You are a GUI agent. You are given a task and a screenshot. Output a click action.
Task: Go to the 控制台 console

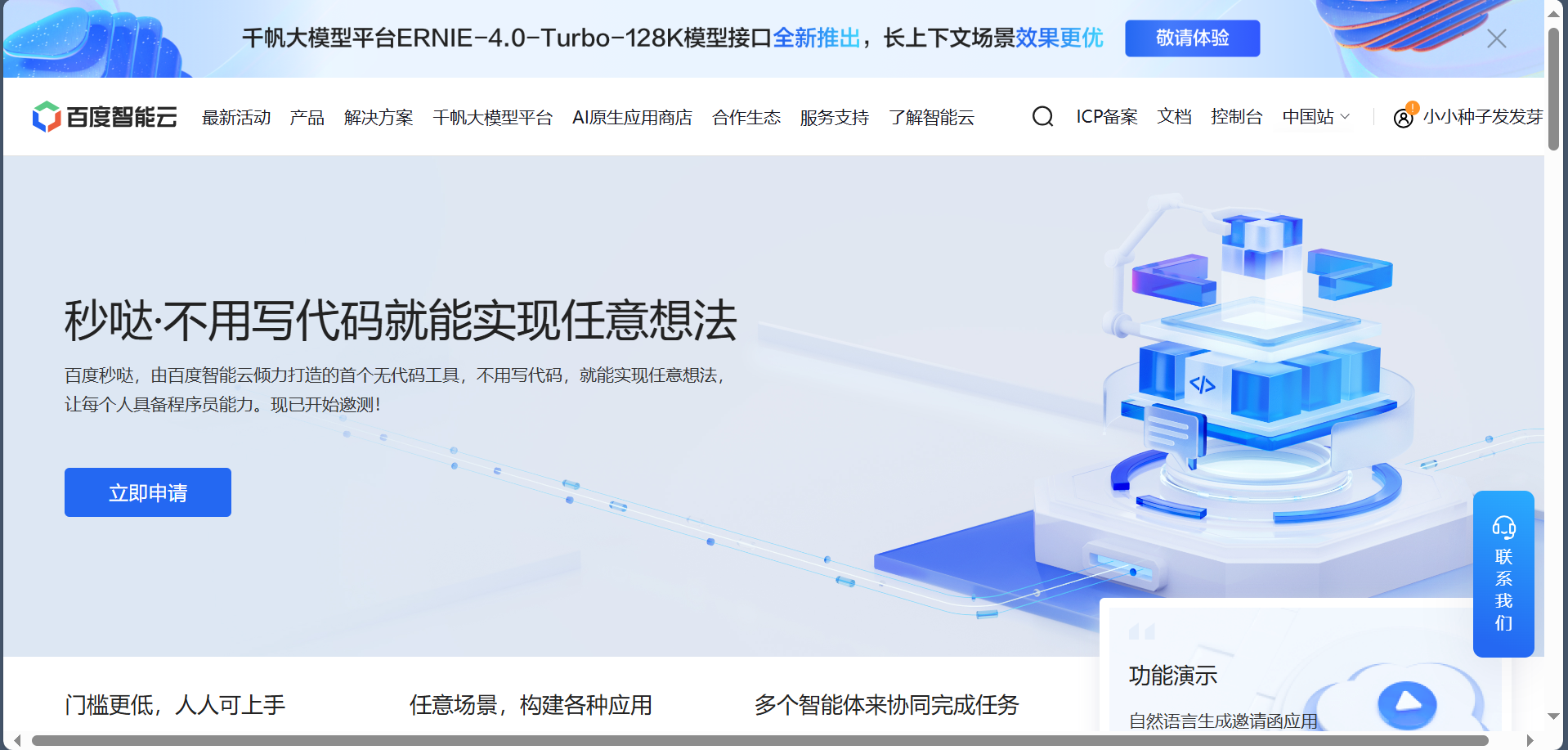pos(1237,117)
